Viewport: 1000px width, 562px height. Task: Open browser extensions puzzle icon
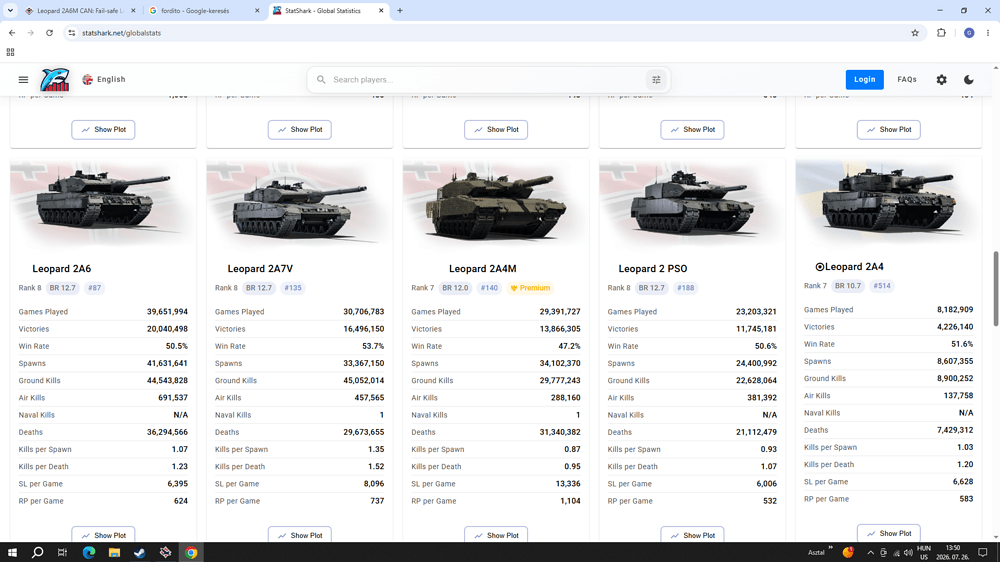point(941,33)
